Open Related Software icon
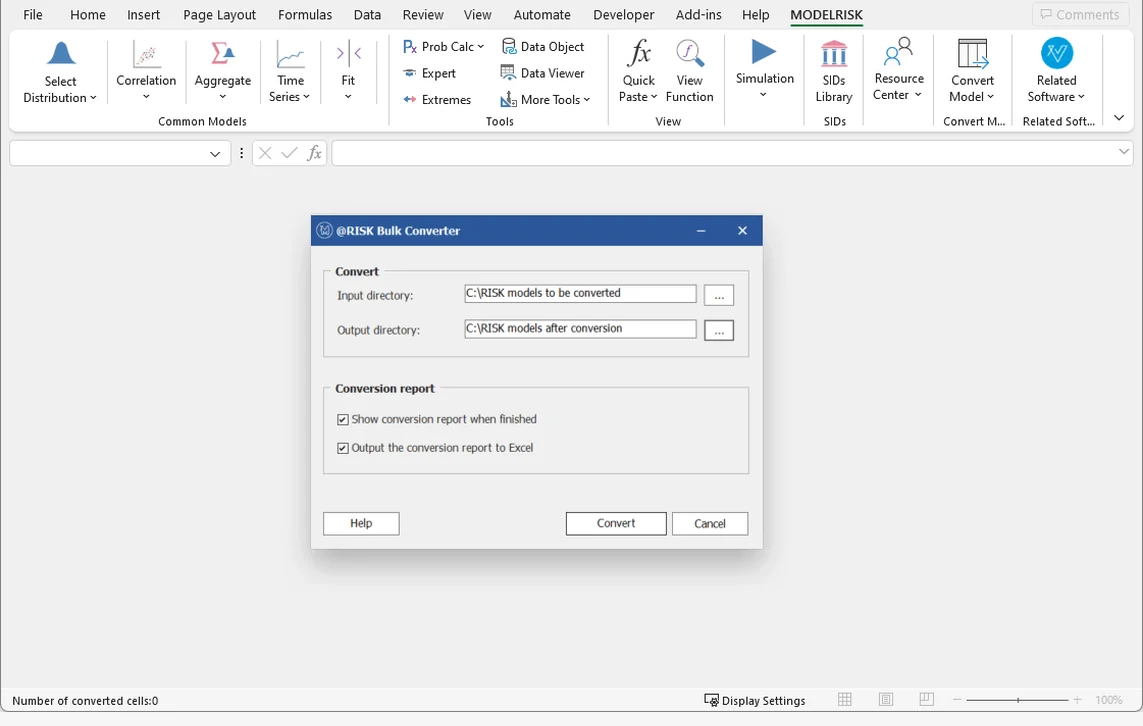 pos(1056,72)
